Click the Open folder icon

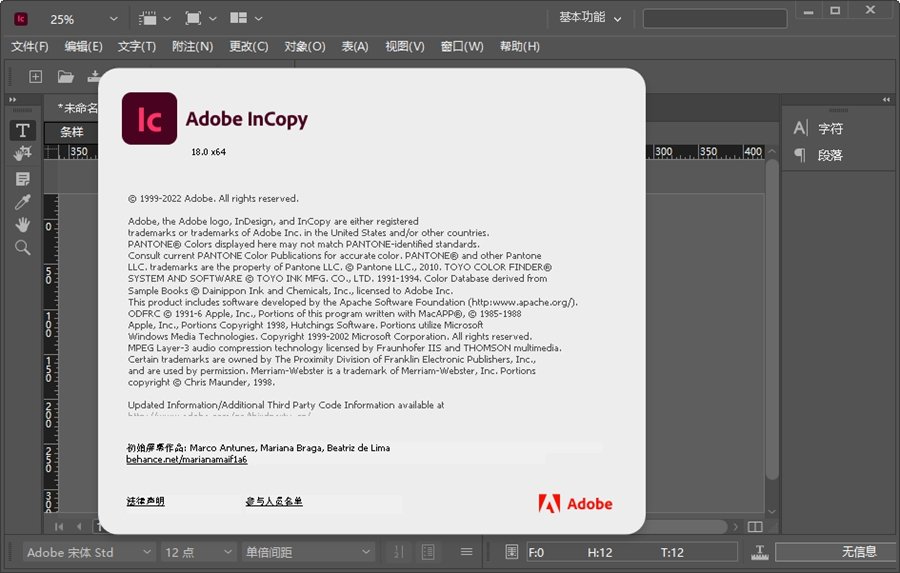(x=65, y=76)
